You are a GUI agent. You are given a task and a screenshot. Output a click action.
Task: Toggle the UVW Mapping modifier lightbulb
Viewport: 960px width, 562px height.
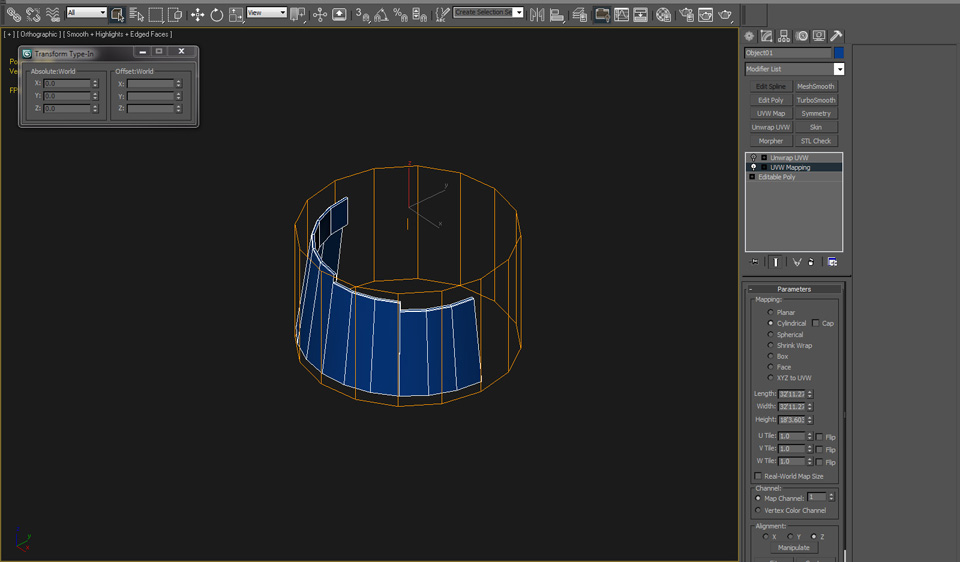[x=752, y=167]
